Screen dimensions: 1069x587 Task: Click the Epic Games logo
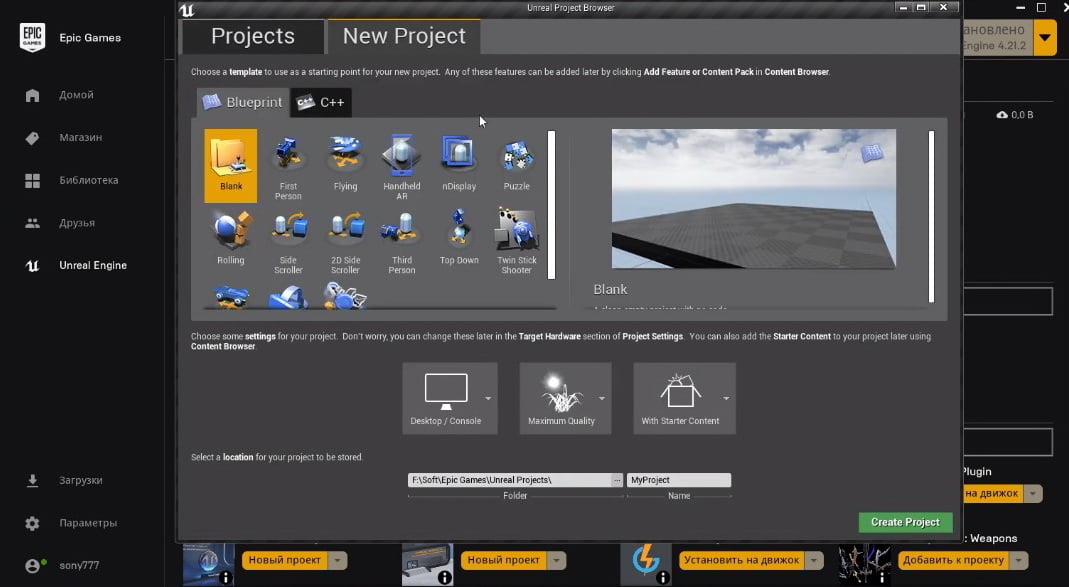coord(32,37)
